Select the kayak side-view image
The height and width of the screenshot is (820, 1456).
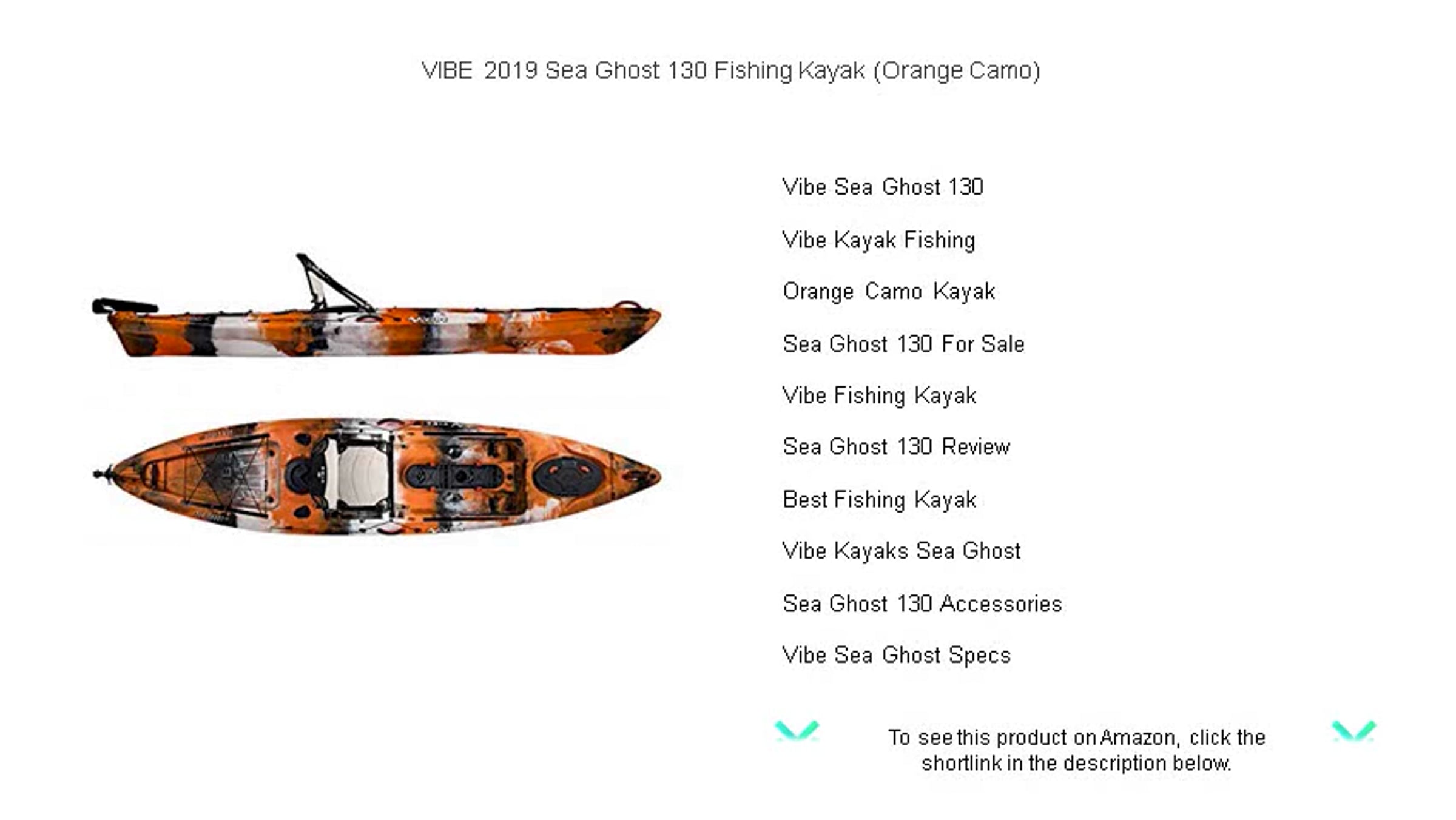tap(376, 306)
